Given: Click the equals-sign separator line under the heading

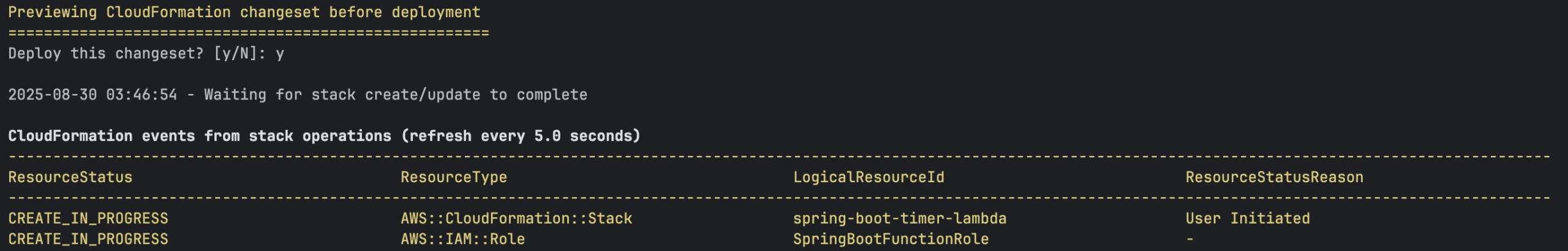Looking at the screenshot, I should coord(249,33).
